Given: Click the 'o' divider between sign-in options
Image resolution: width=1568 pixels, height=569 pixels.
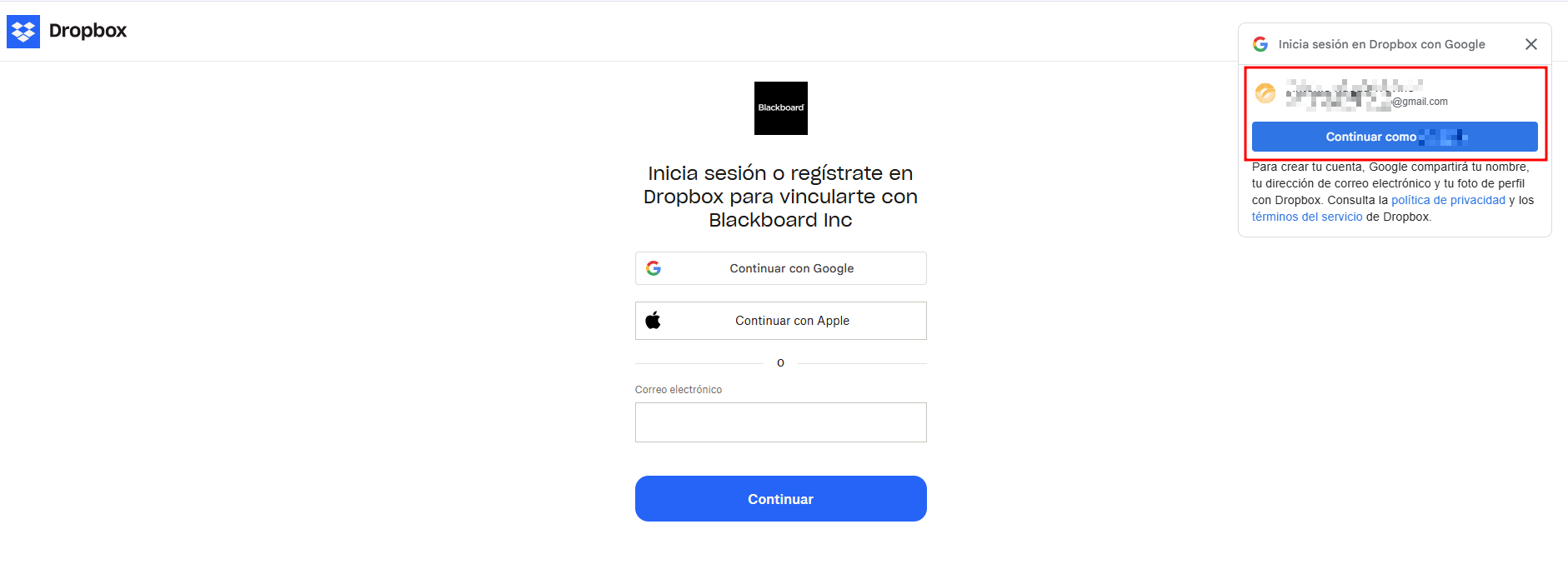Looking at the screenshot, I should coord(781,363).
